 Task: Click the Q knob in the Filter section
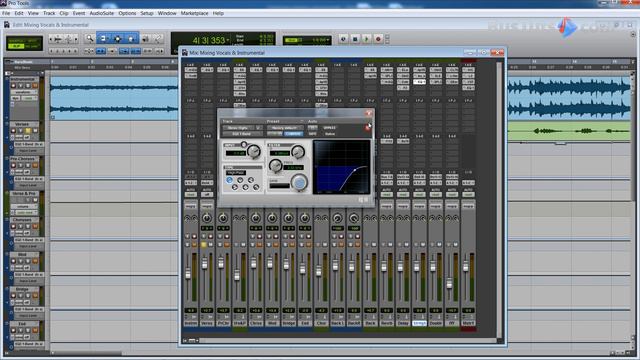pyautogui.click(x=298, y=151)
